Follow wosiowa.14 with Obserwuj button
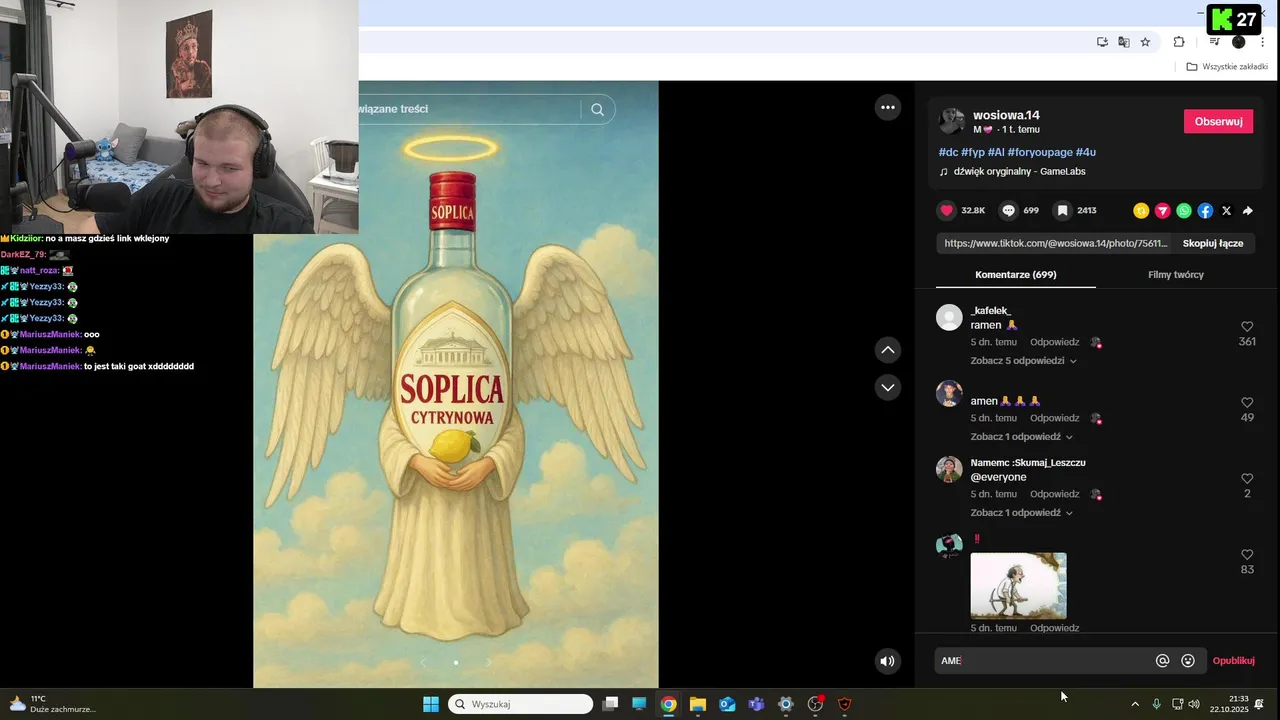The image size is (1280, 720). 1218,121
